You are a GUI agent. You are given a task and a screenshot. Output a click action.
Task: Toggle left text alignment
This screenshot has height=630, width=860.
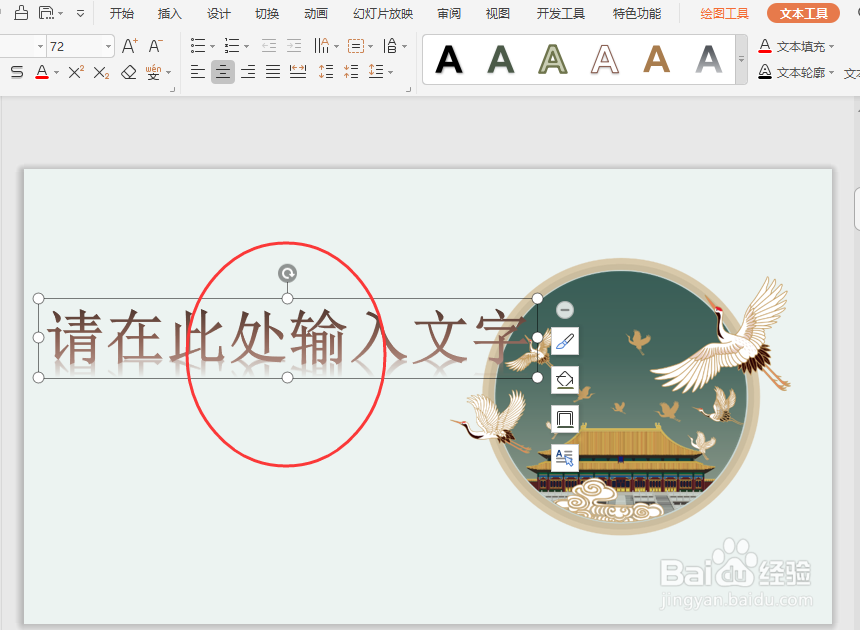tap(197, 71)
